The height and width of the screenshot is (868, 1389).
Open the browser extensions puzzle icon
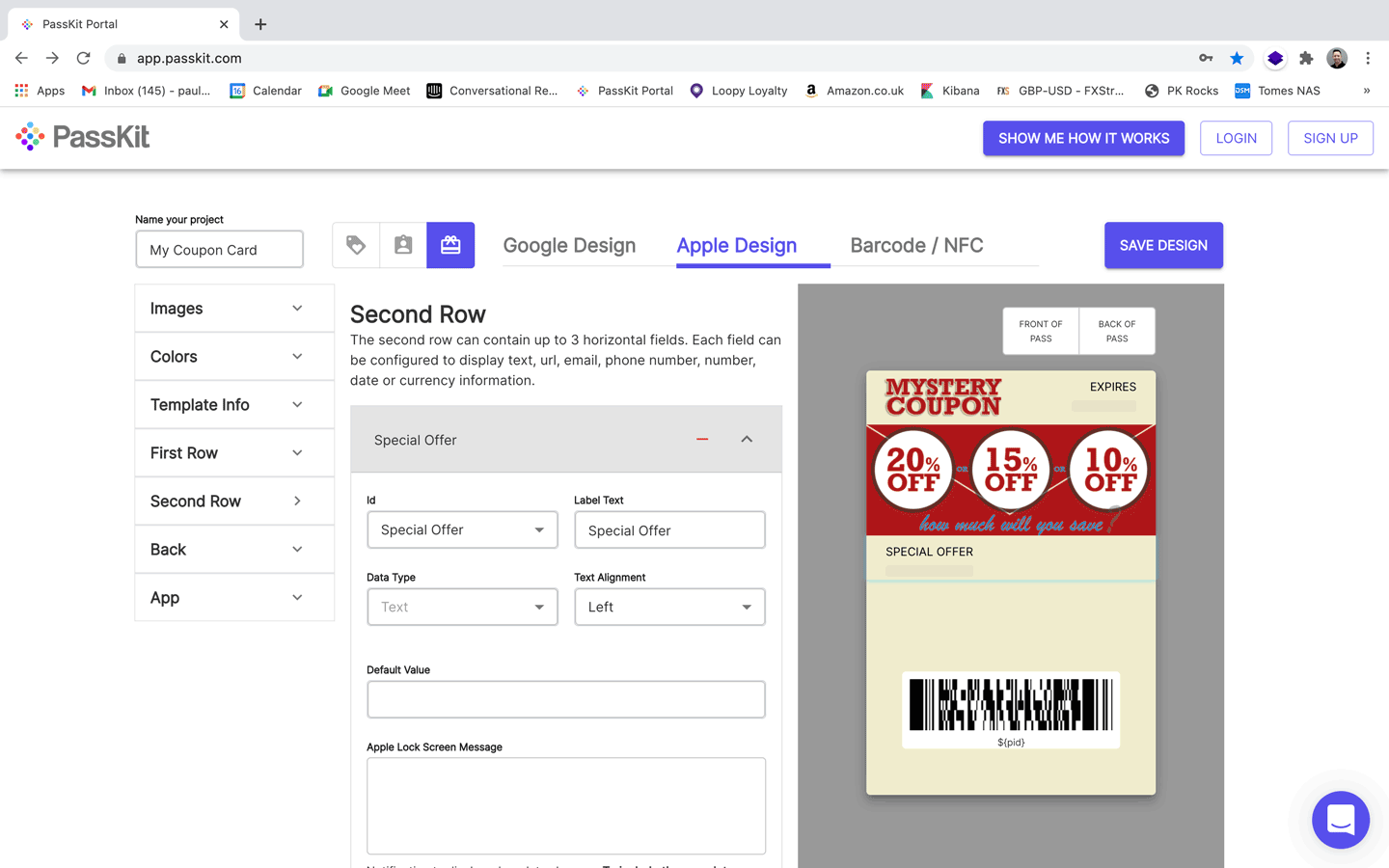pyautogui.click(x=1306, y=58)
